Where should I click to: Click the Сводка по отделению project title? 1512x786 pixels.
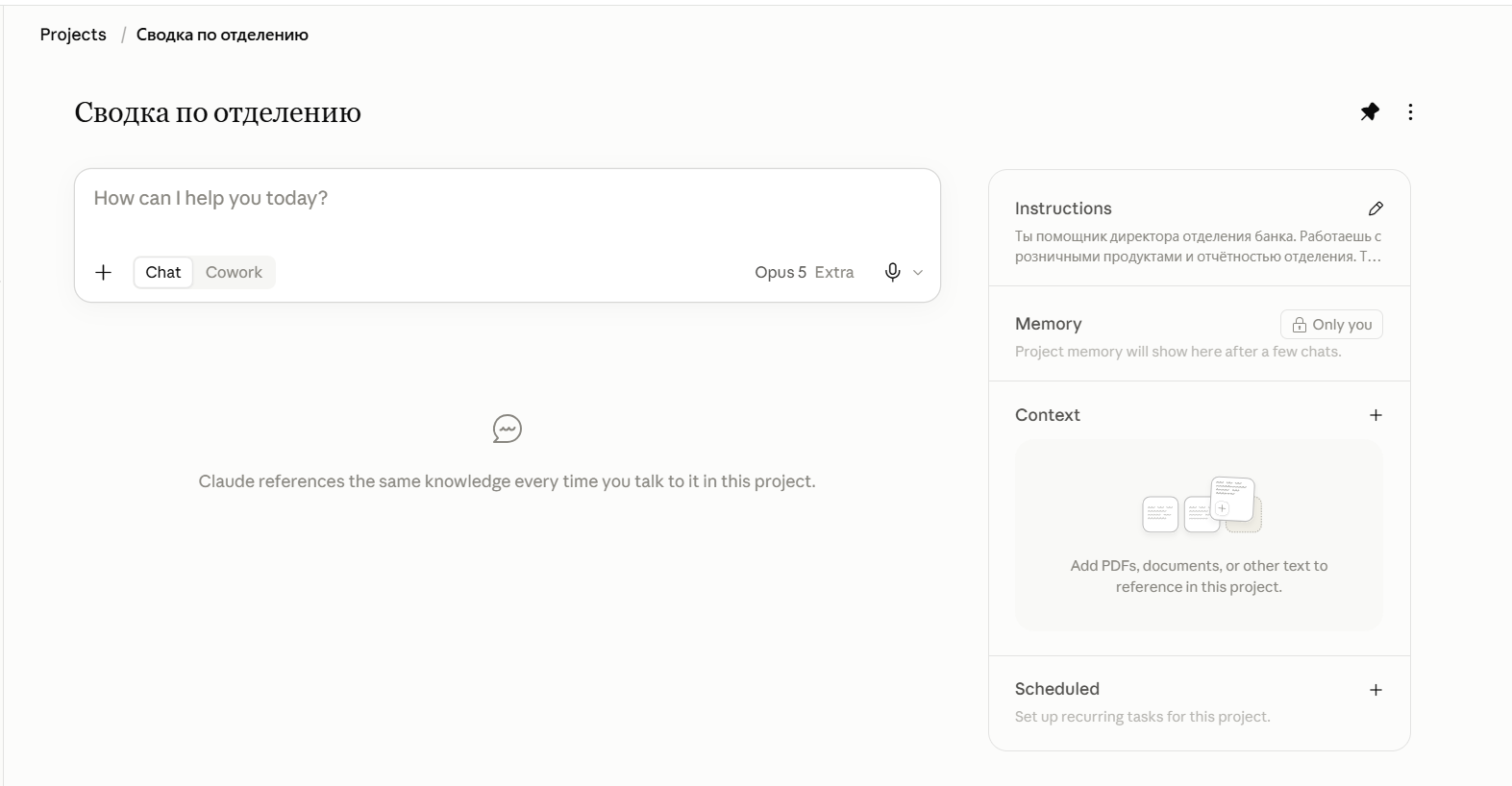tap(217, 112)
